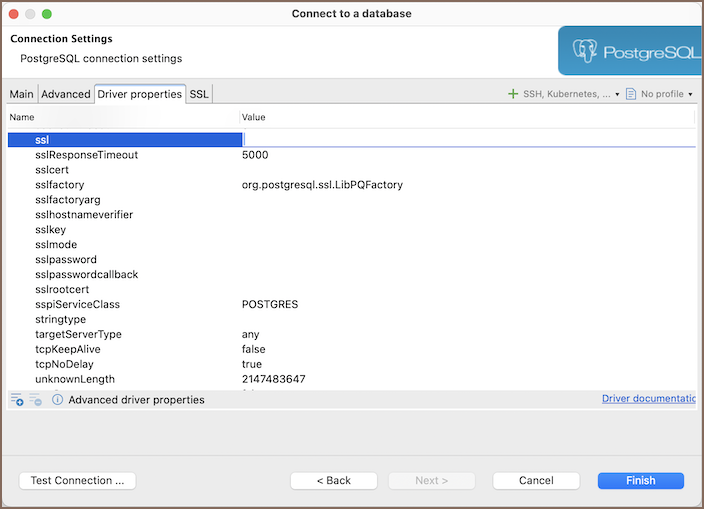Image resolution: width=704 pixels, height=509 pixels.
Task: Click the add driver property icon
Action: tap(17, 400)
